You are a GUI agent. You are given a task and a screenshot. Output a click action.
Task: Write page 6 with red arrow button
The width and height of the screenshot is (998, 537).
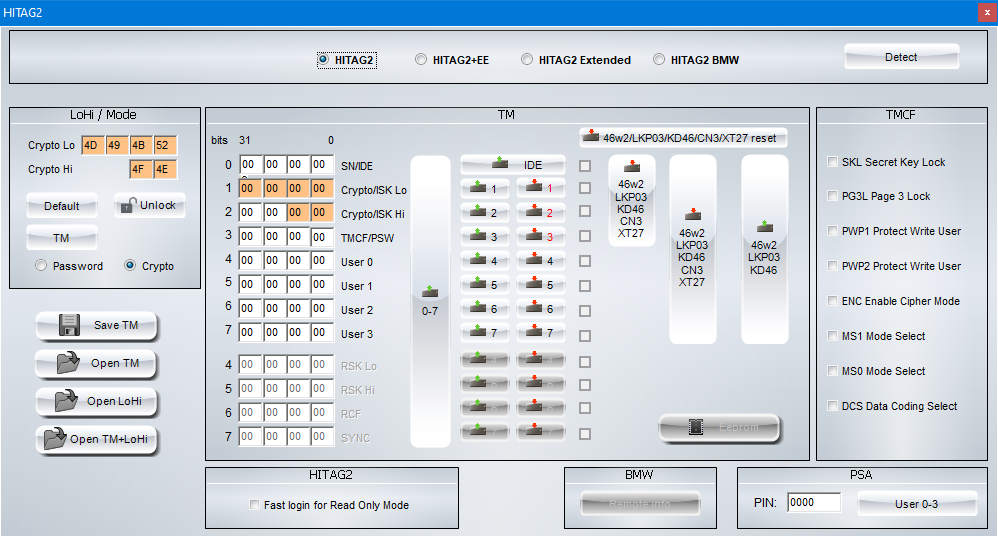(540, 309)
